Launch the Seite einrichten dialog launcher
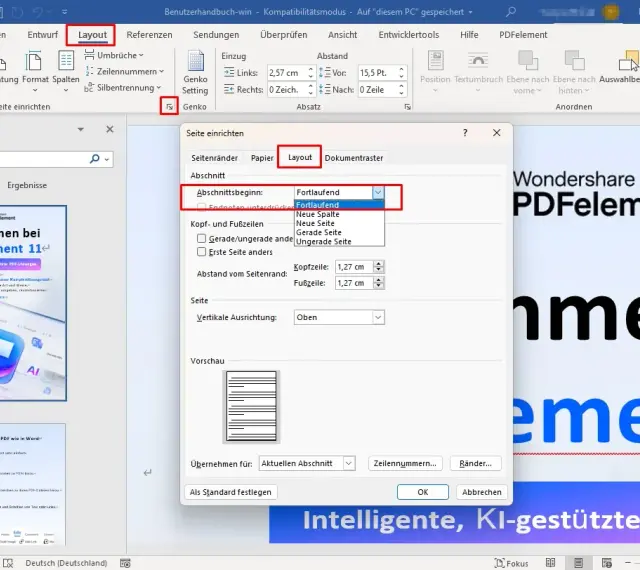The width and height of the screenshot is (640, 570). 169,107
